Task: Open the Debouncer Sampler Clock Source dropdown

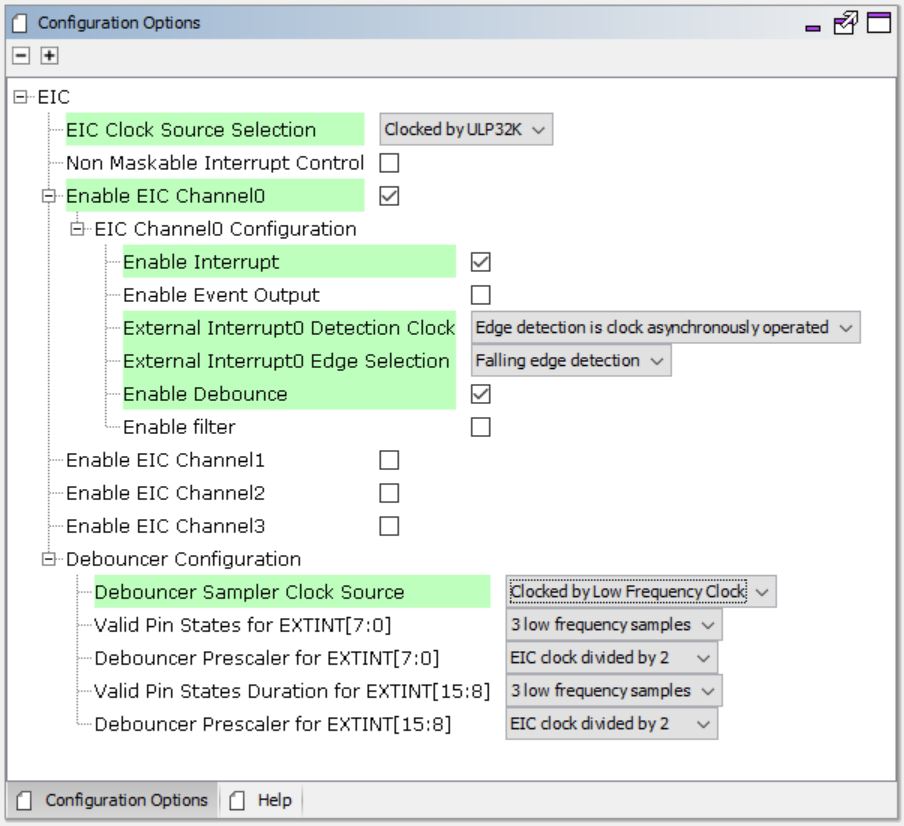Action: click(640, 592)
